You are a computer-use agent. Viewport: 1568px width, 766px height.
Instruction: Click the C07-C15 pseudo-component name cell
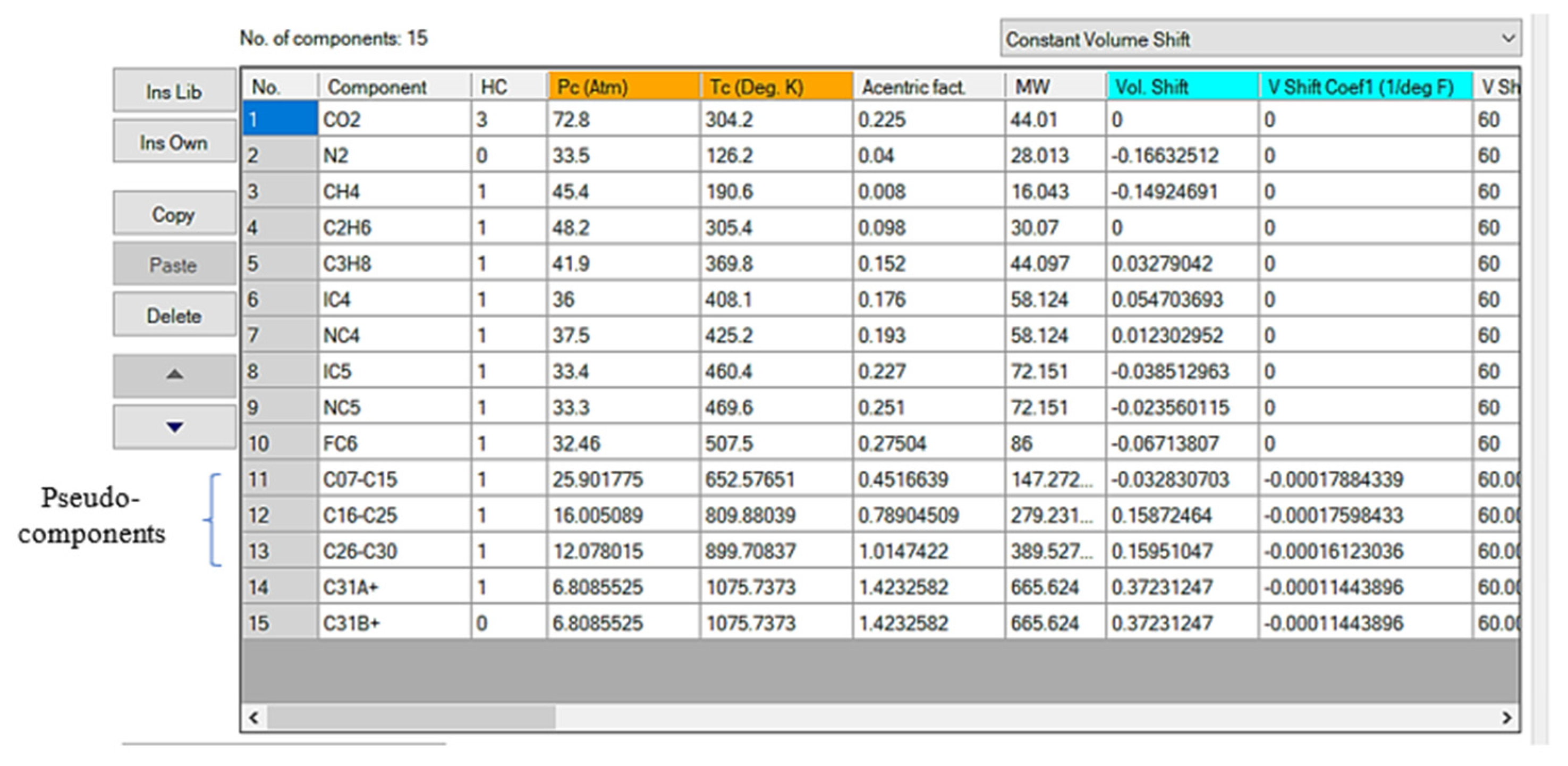[393, 479]
